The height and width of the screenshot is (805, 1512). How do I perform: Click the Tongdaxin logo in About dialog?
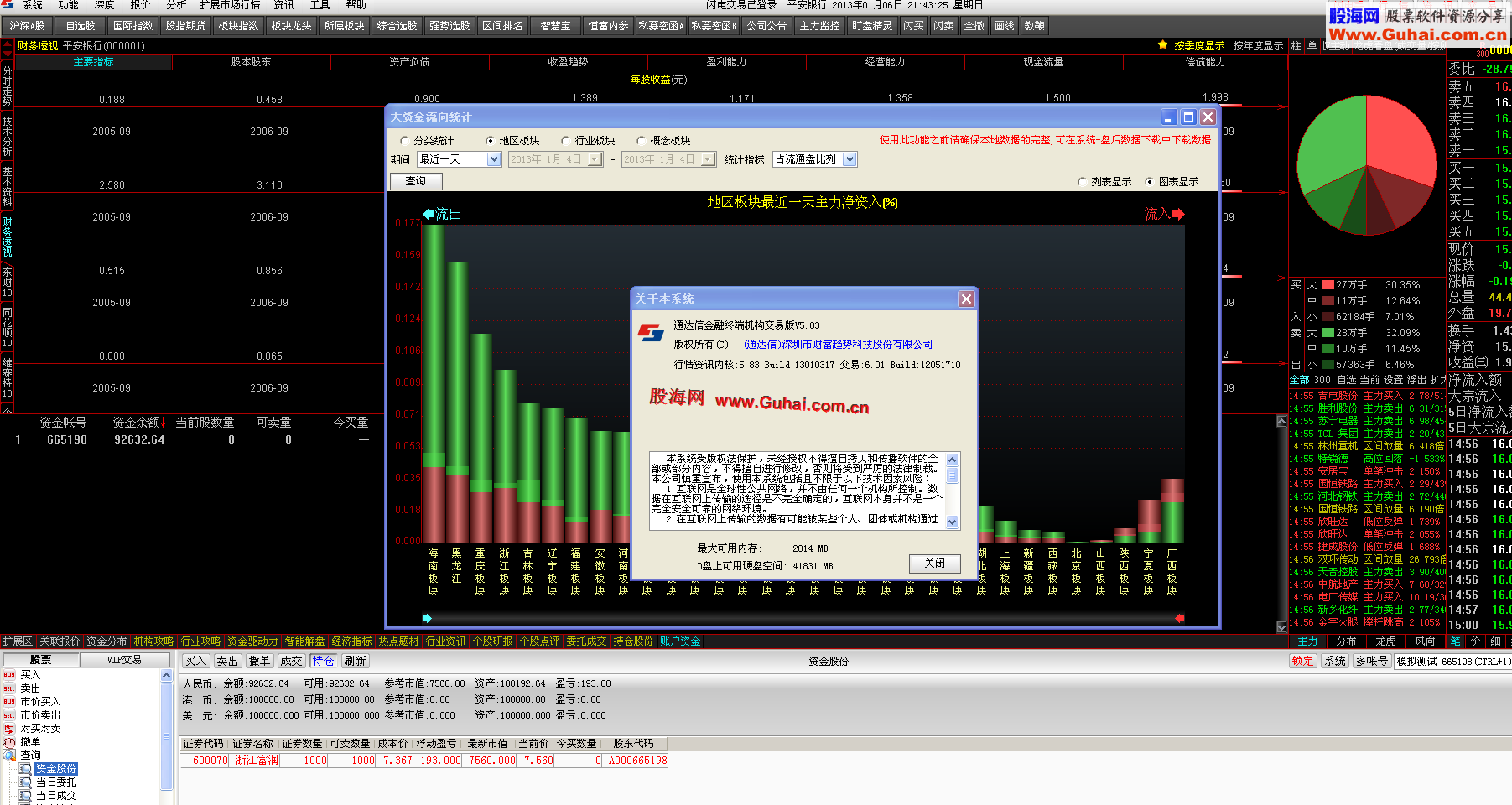click(651, 332)
